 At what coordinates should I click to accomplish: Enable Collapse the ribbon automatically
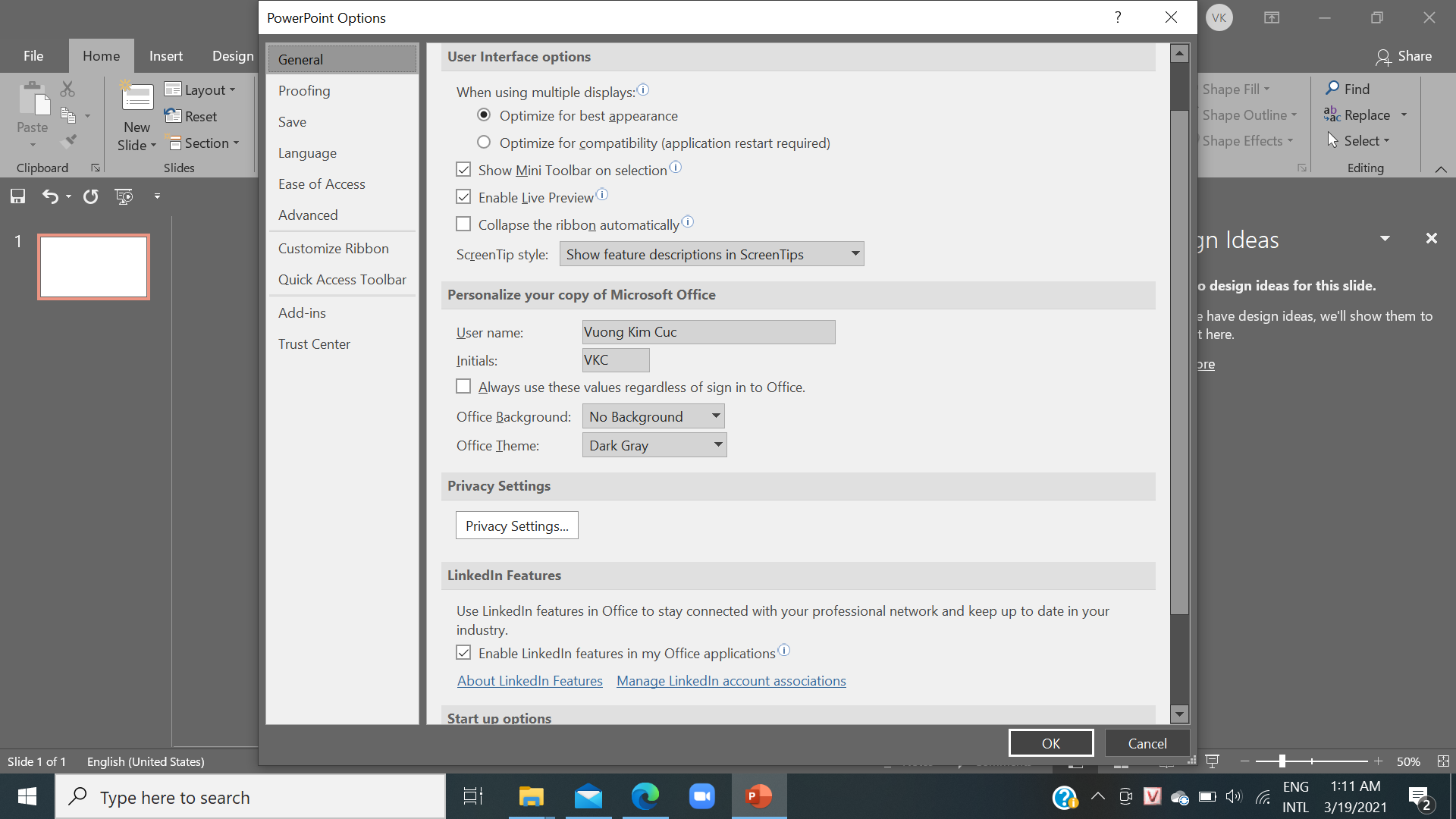pos(463,224)
